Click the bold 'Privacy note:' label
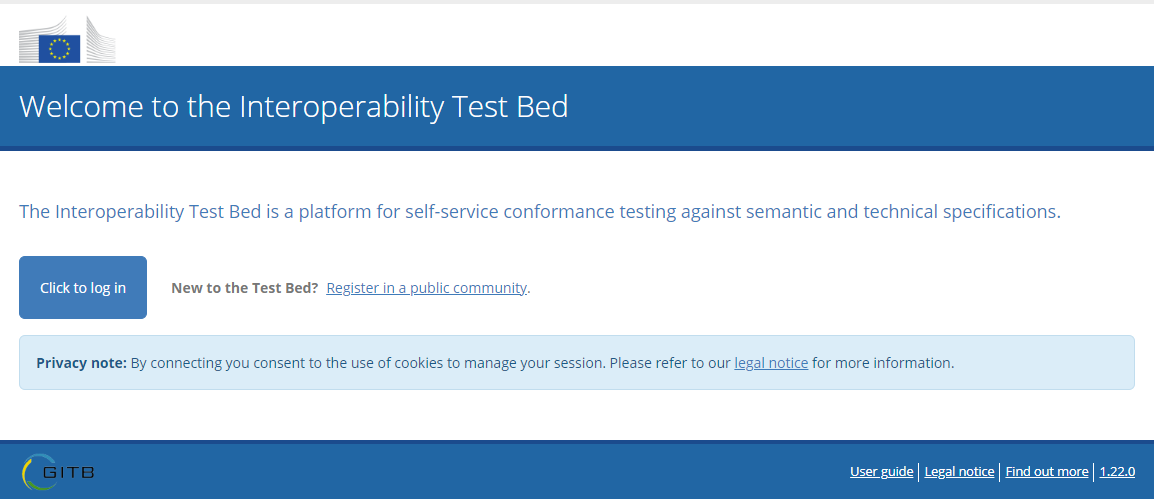 (82, 363)
